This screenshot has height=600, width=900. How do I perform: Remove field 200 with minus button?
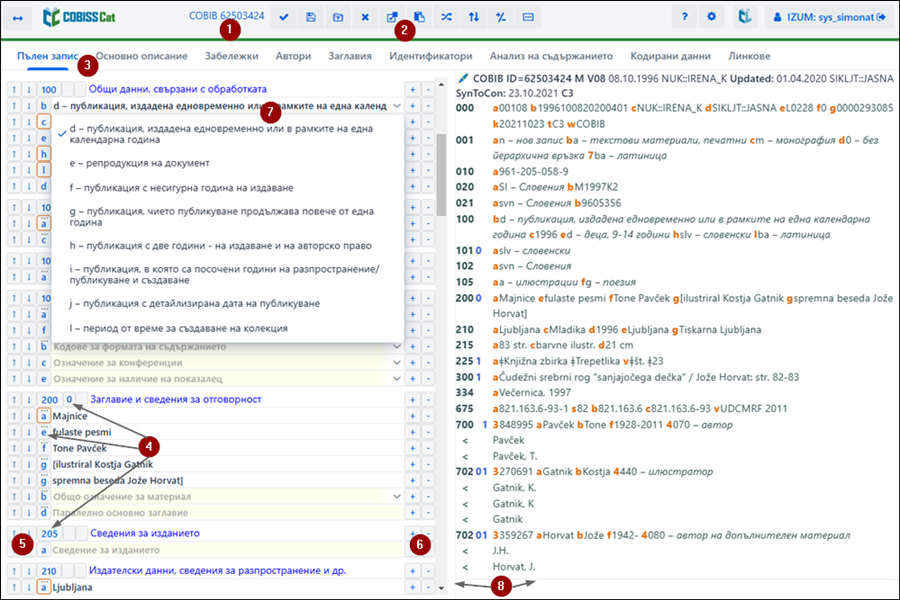[428, 400]
